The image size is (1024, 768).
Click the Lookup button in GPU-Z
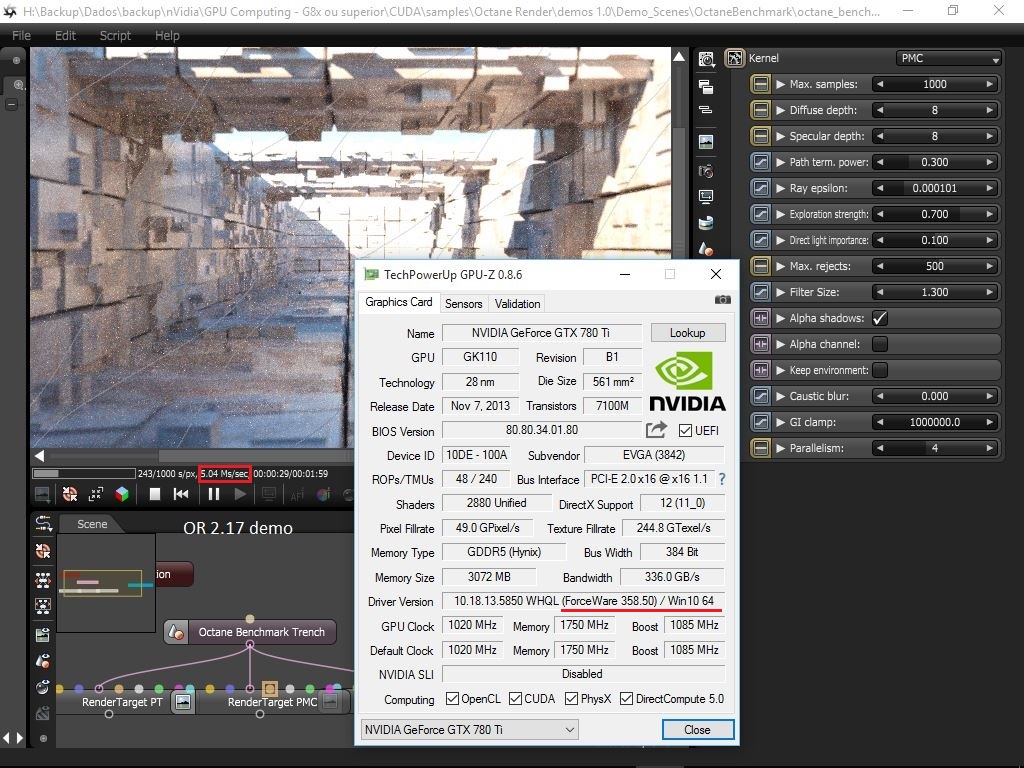point(688,332)
